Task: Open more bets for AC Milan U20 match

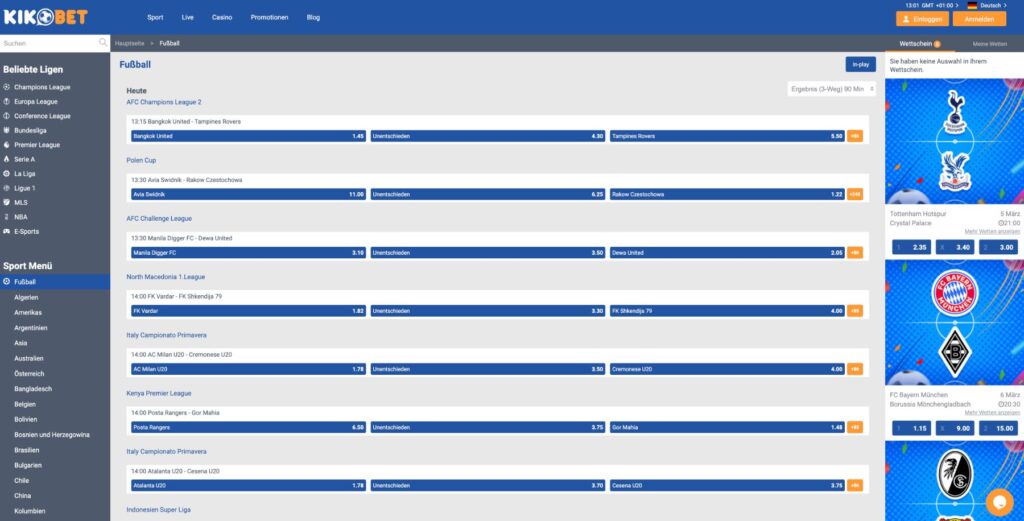Action: point(855,369)
